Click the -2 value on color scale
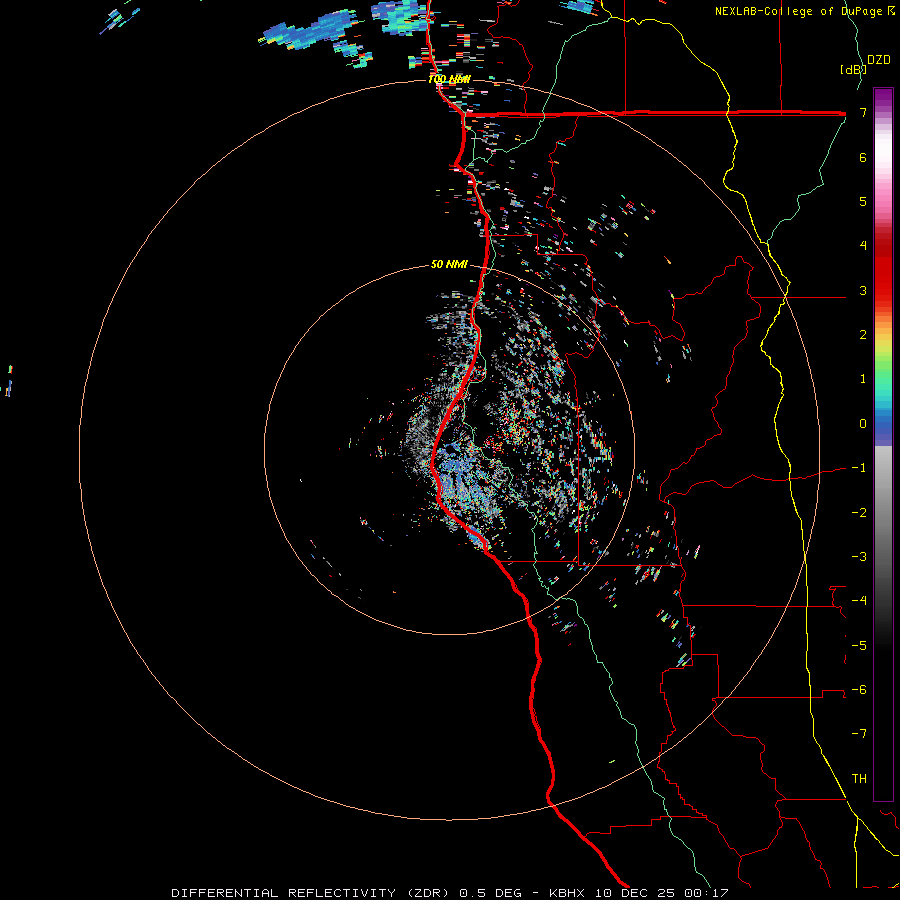The image size is (900, 900). point(859,512)
